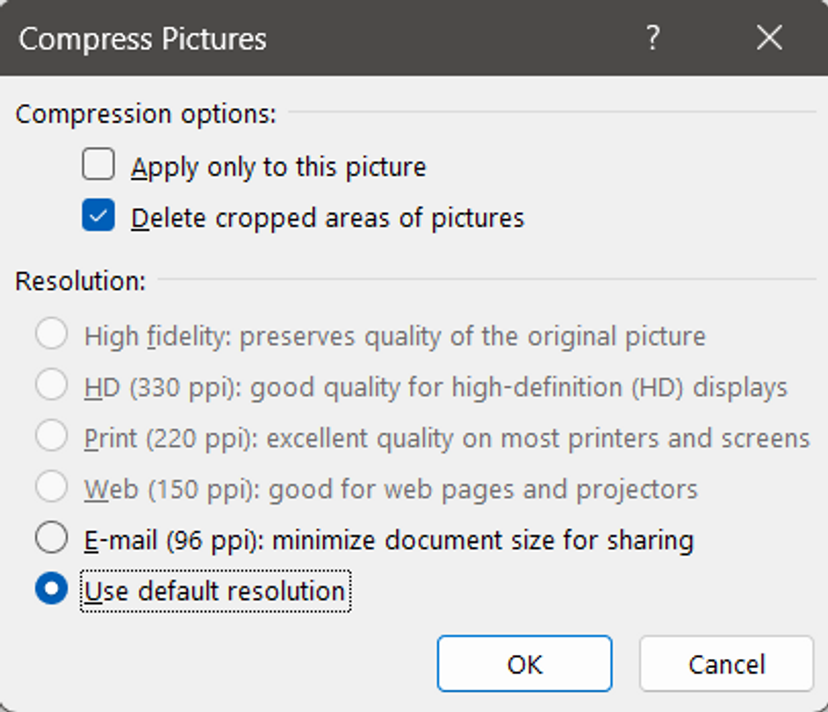828x712 pixels.
Task: Select E-mail 96 ppi for smaller size
Action: [x=51, y=537]
